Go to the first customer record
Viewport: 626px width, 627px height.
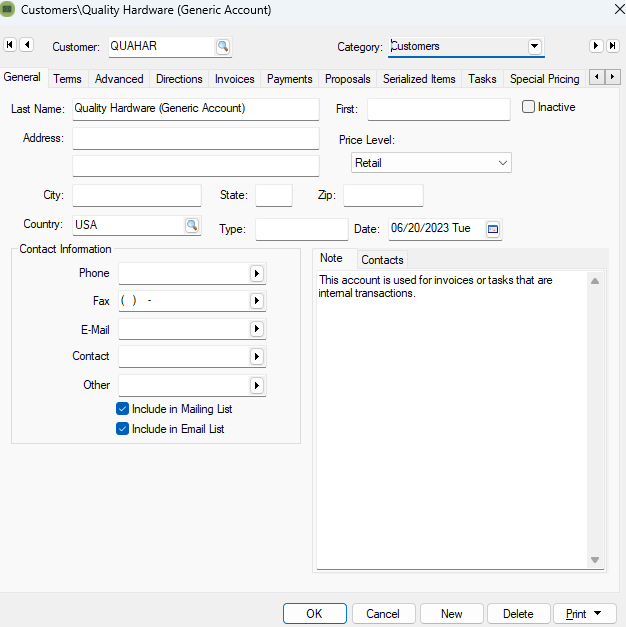[x=10, y=45]
